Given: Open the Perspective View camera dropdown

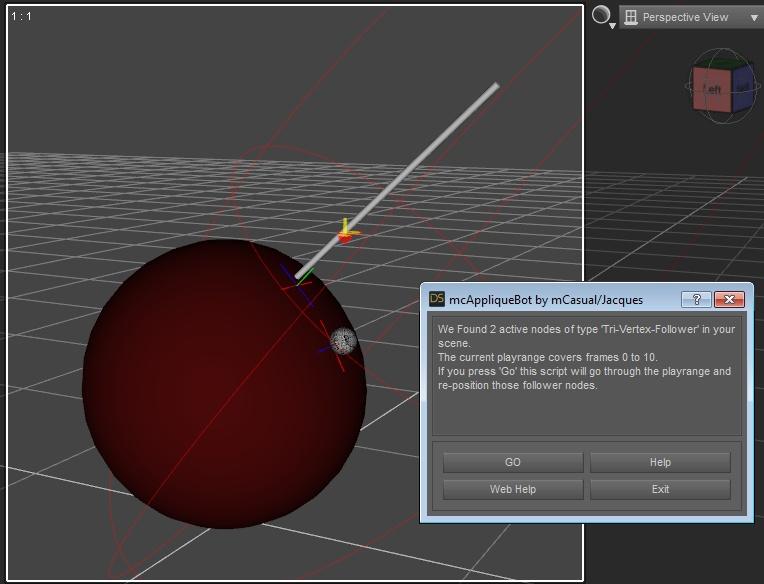Looking at the screenshot, I should (691, 17).
